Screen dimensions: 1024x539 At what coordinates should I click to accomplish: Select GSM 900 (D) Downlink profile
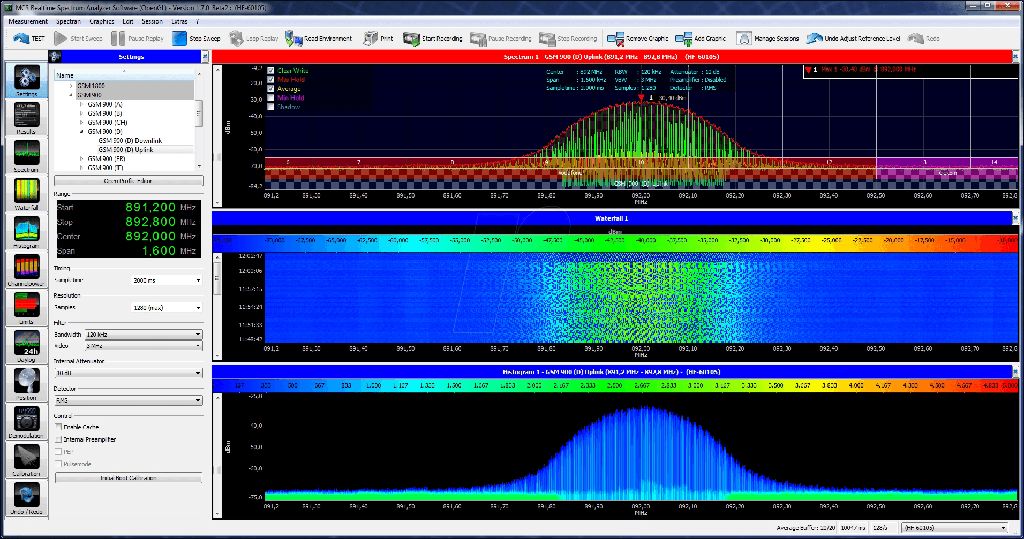[x=129, y=140]
